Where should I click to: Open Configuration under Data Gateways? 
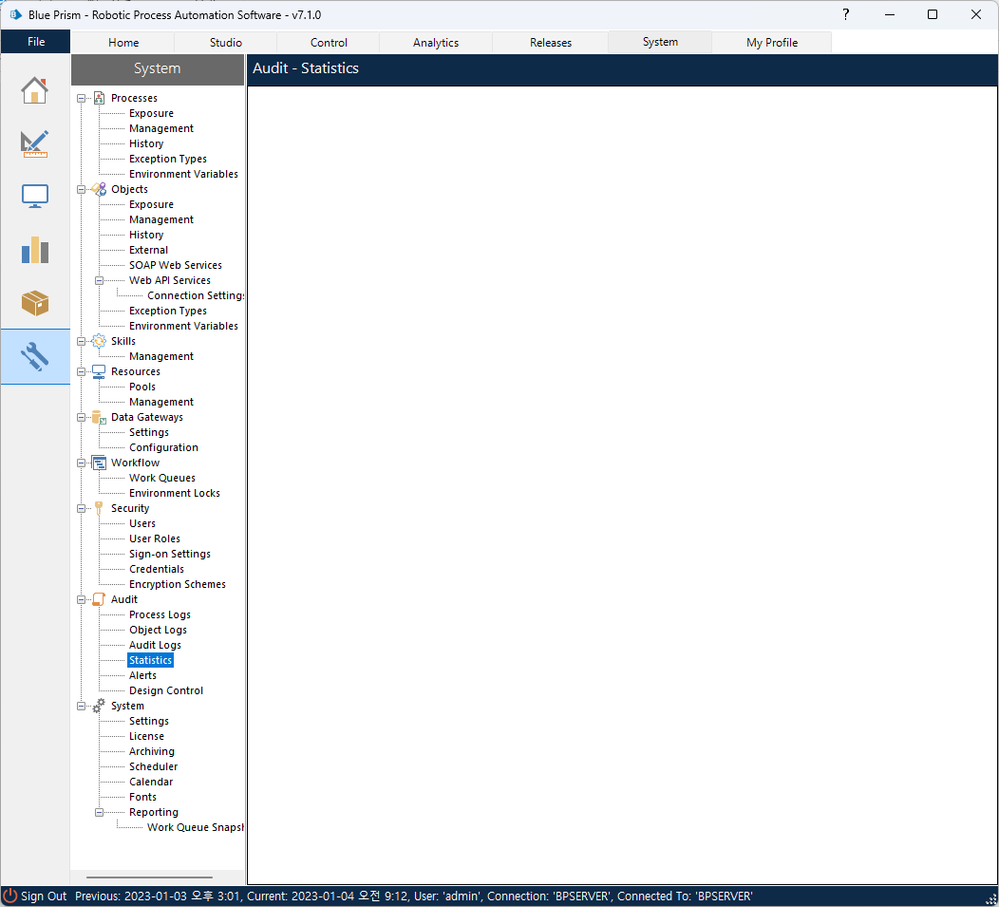click(x=163, y=448)
